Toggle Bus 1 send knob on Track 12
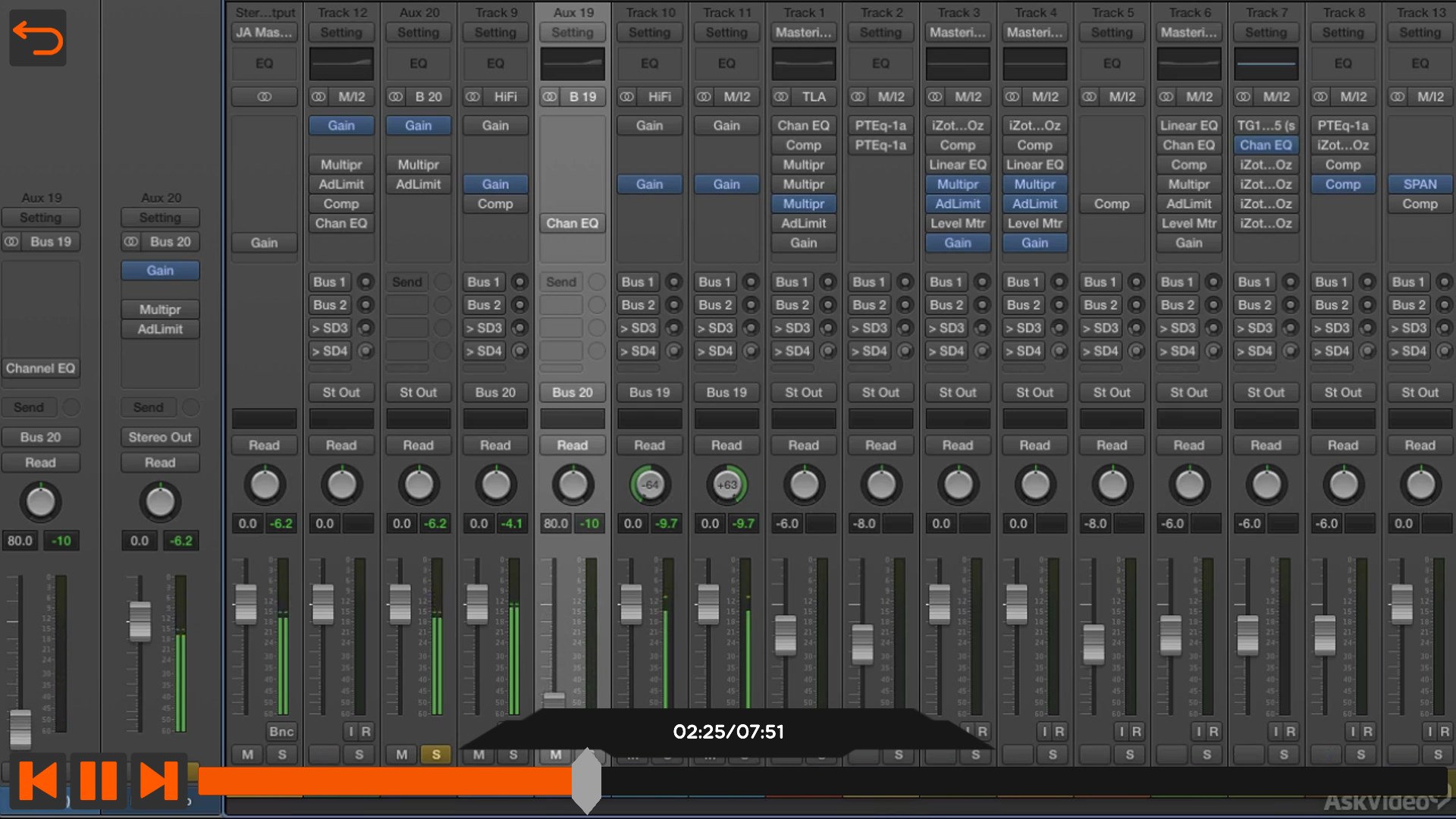Image resolution: width=1456 pixels, height=819 pixels. [x=366, y=282]
